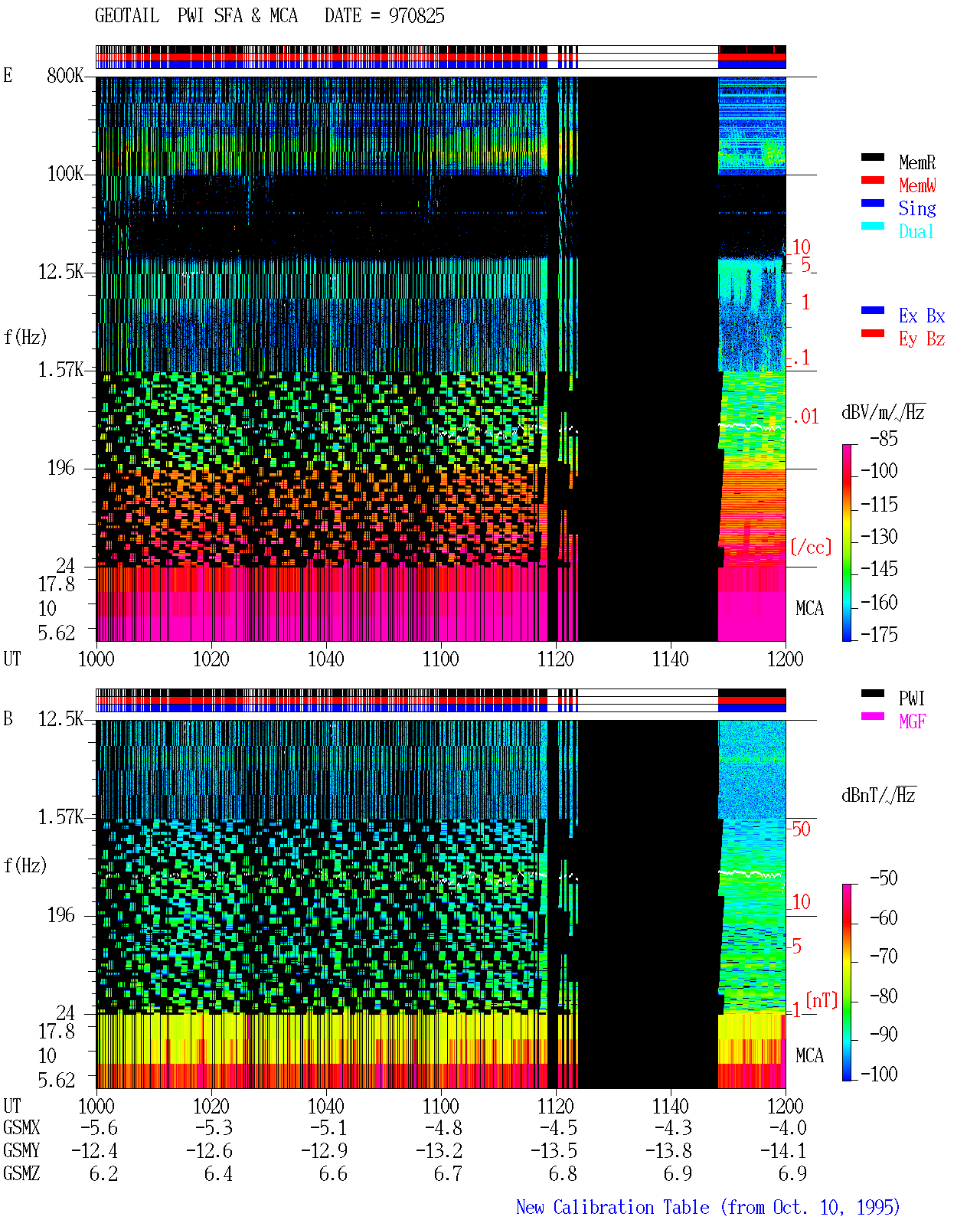Screen dimensions: 980x1220
Task: Click the GSMY value "-14.1"
Action: click(783, 1151)
